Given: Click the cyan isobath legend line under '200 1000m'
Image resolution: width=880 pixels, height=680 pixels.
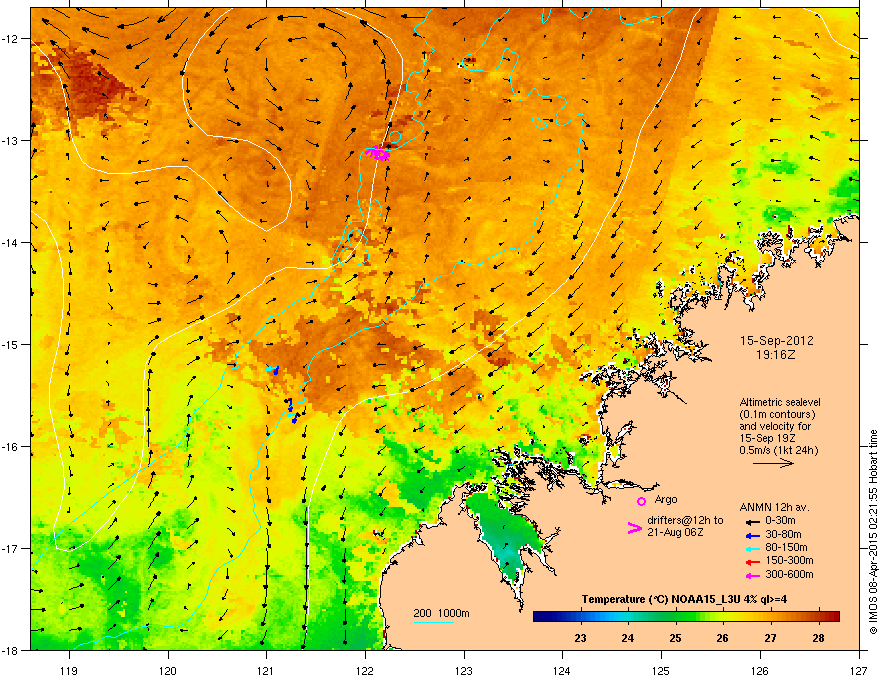Looking at the screenshot, I should [x=434, y=623].
